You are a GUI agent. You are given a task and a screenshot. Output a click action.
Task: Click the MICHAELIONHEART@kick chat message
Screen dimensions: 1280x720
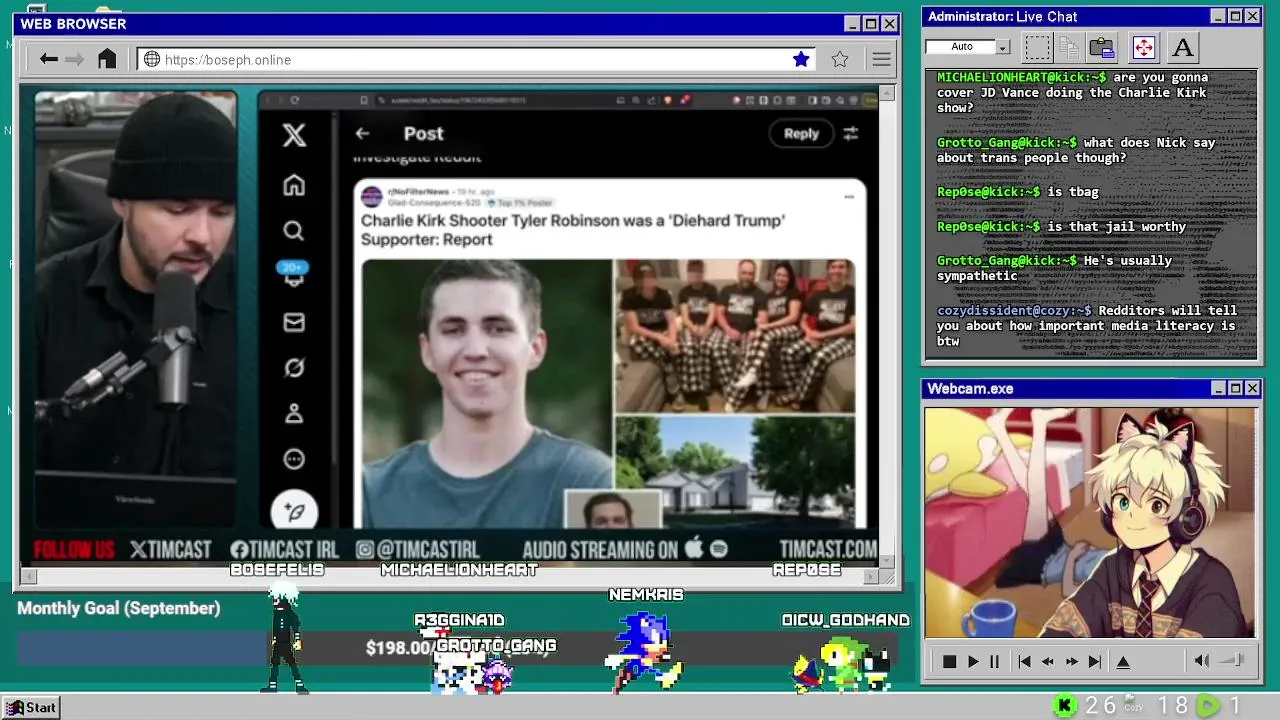pyautogui.click(x=1072, y=92)
